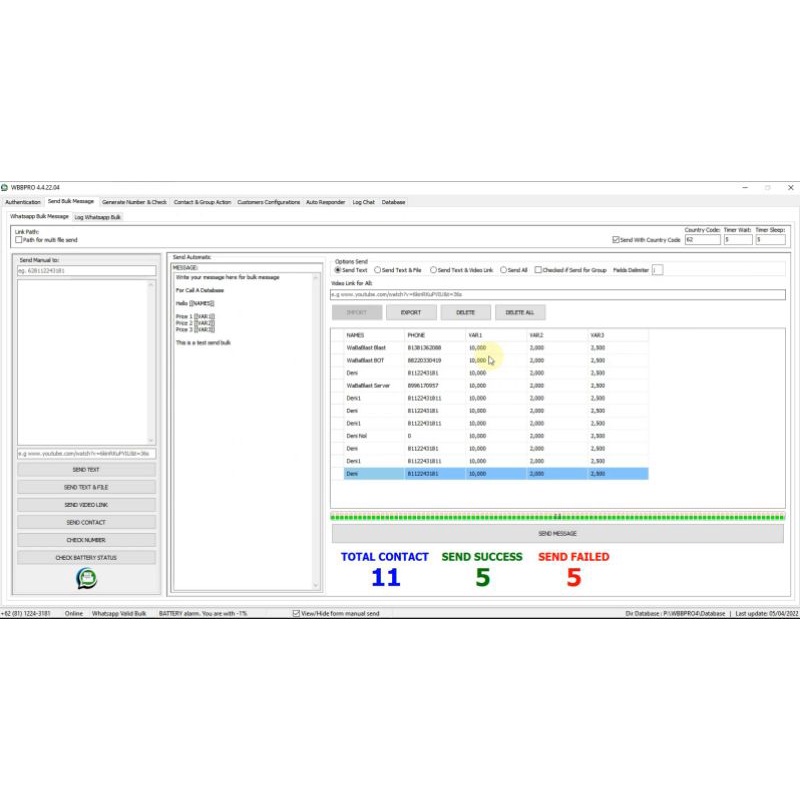Choose the Send All option

tap(504, 269)
